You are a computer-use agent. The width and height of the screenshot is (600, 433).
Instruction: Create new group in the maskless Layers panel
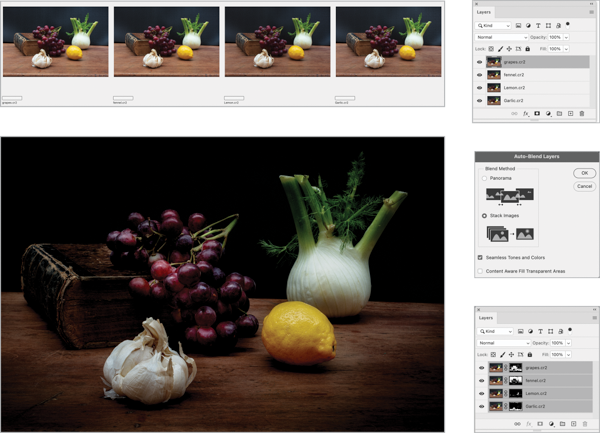[559, 114]
